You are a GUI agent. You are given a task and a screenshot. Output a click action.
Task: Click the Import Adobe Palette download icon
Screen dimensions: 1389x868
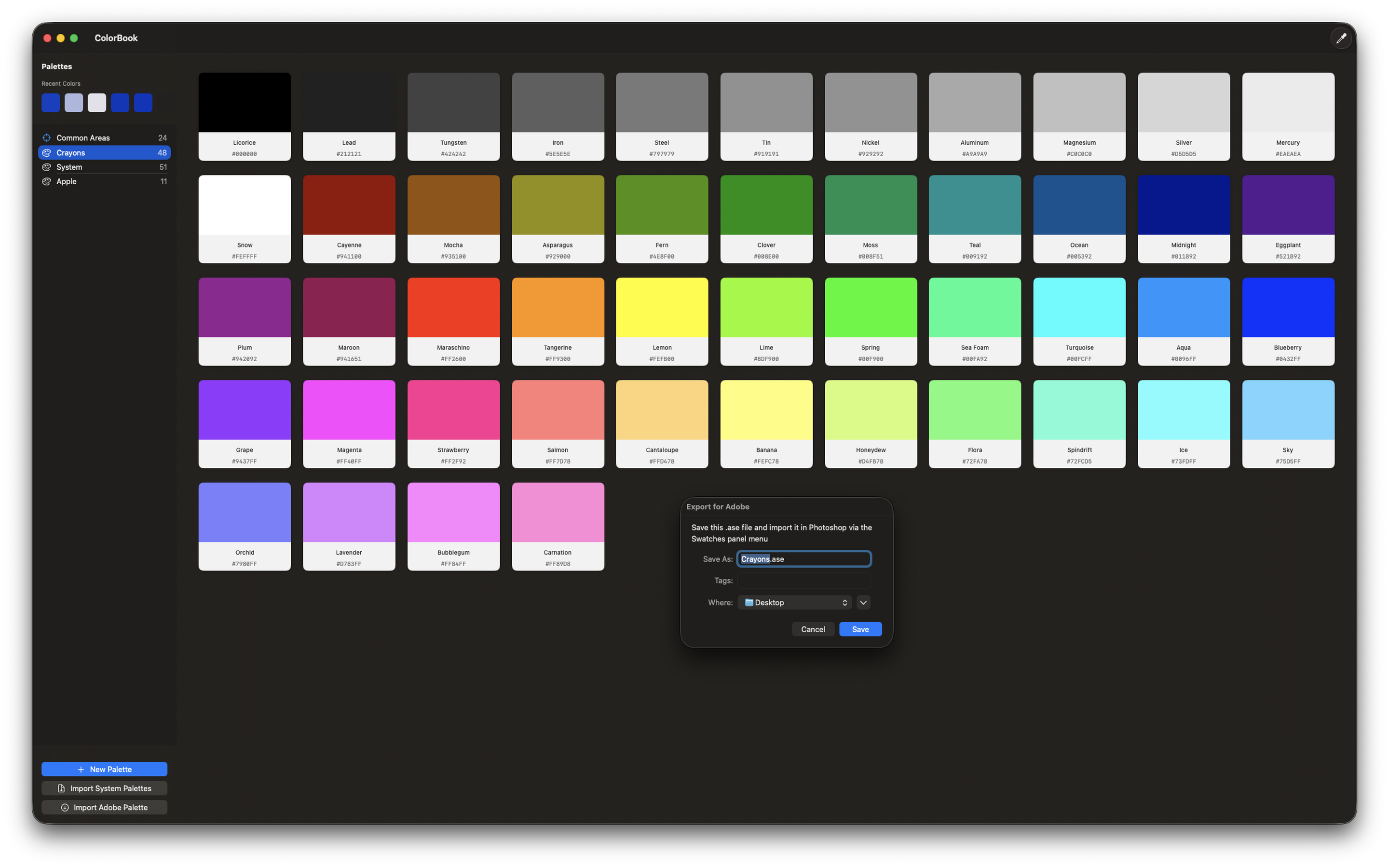65,807
